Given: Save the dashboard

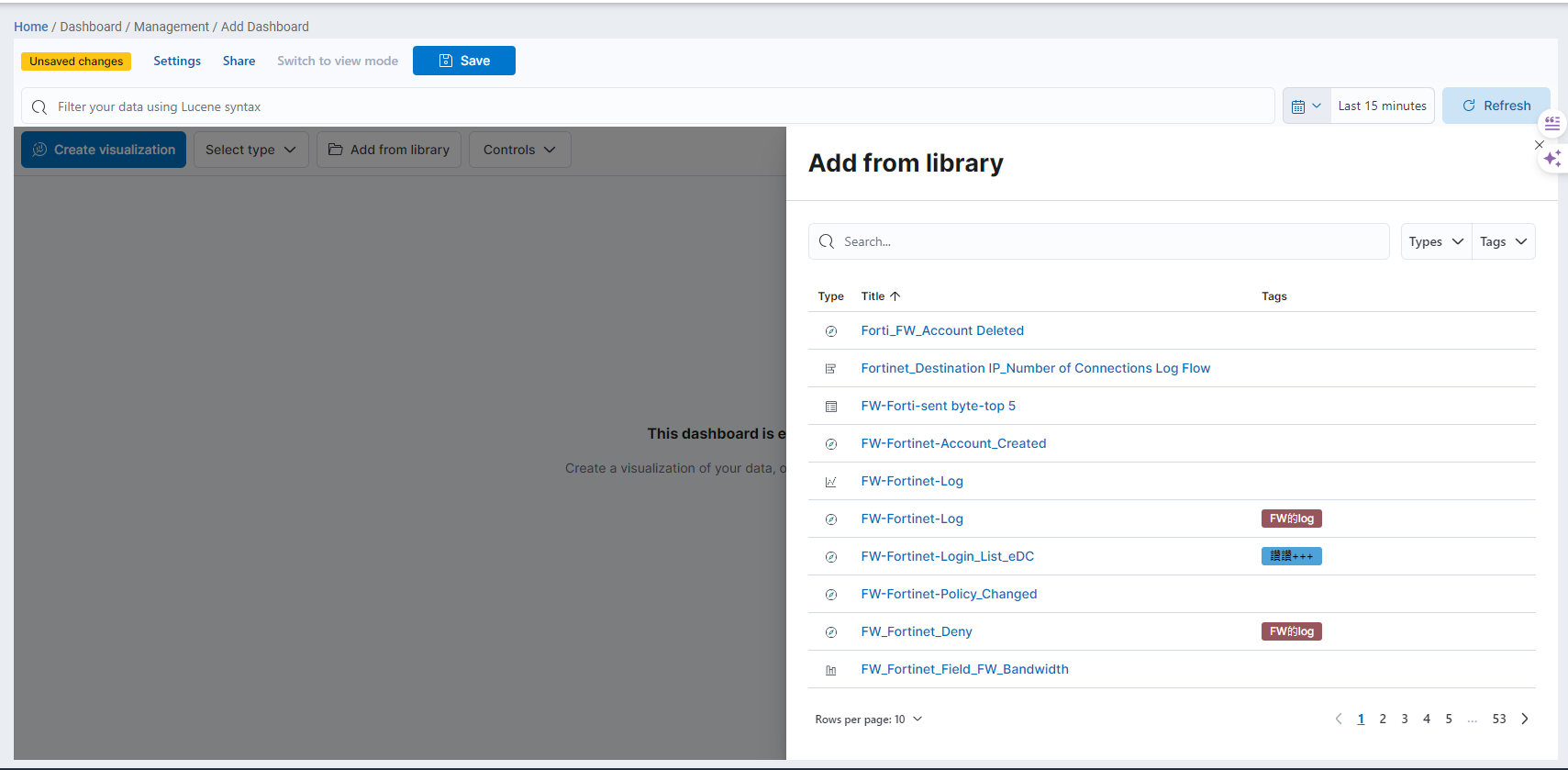Looking at the screenshot, I should [464, 61].
